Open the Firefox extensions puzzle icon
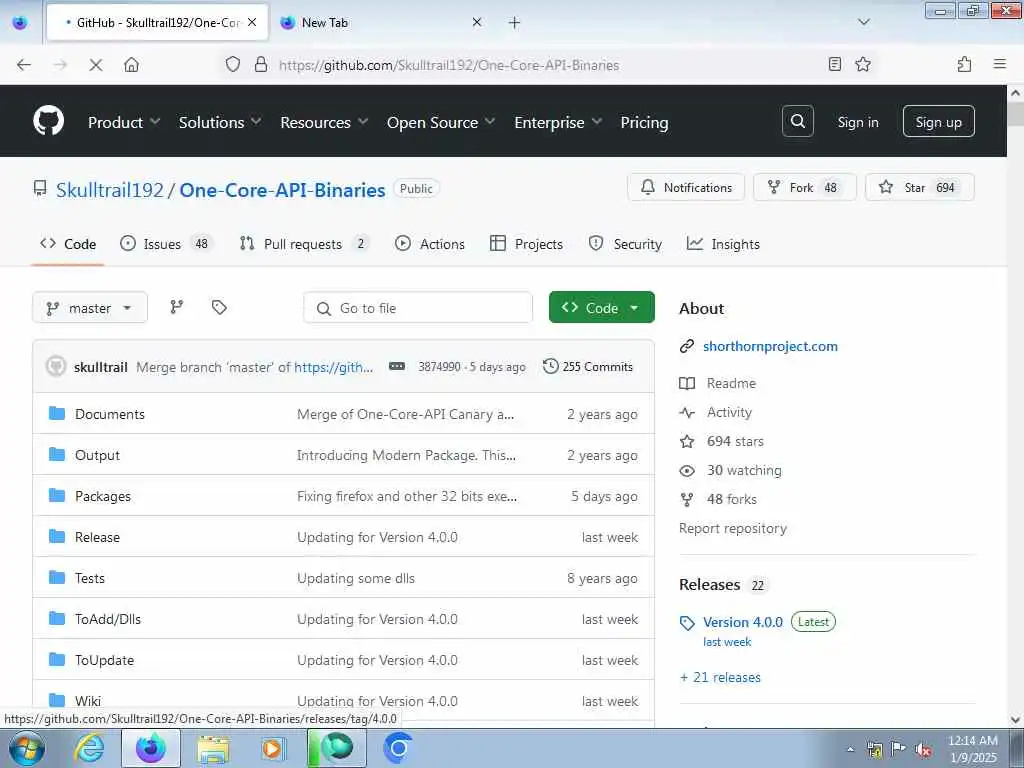 pyautogui.click(x=964, y=64)
